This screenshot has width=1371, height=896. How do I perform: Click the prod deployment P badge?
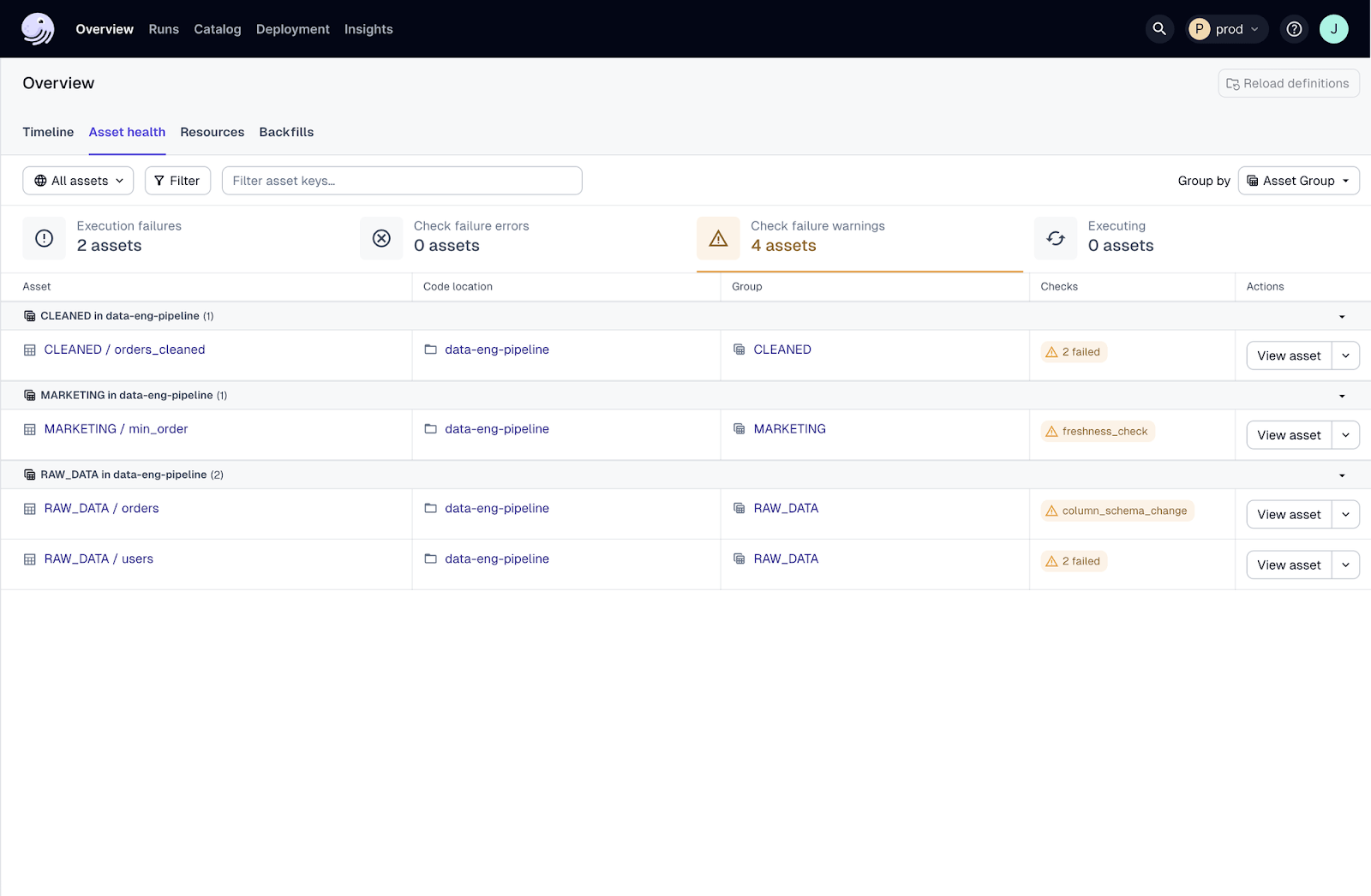click(x=1200, y=29)
